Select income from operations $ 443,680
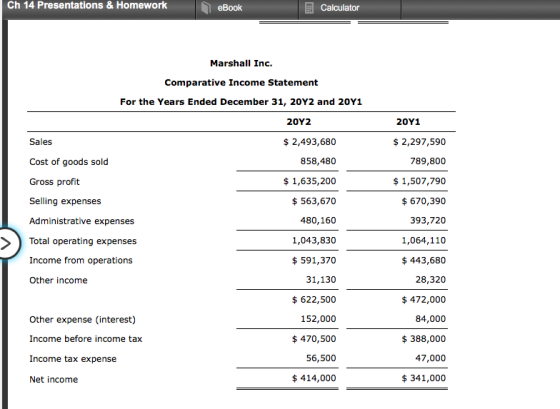Screen dimensions: 560x409 [x=424, y=260]
